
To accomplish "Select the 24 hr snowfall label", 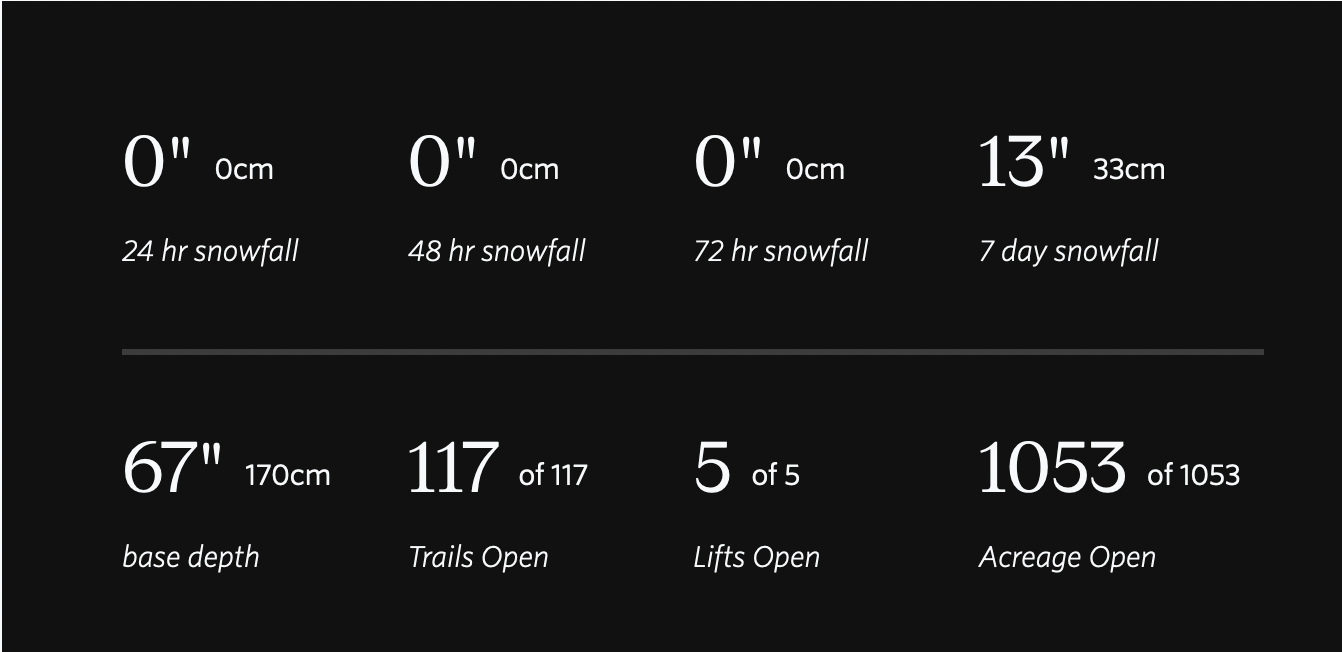I will click(x=210, y=250).
